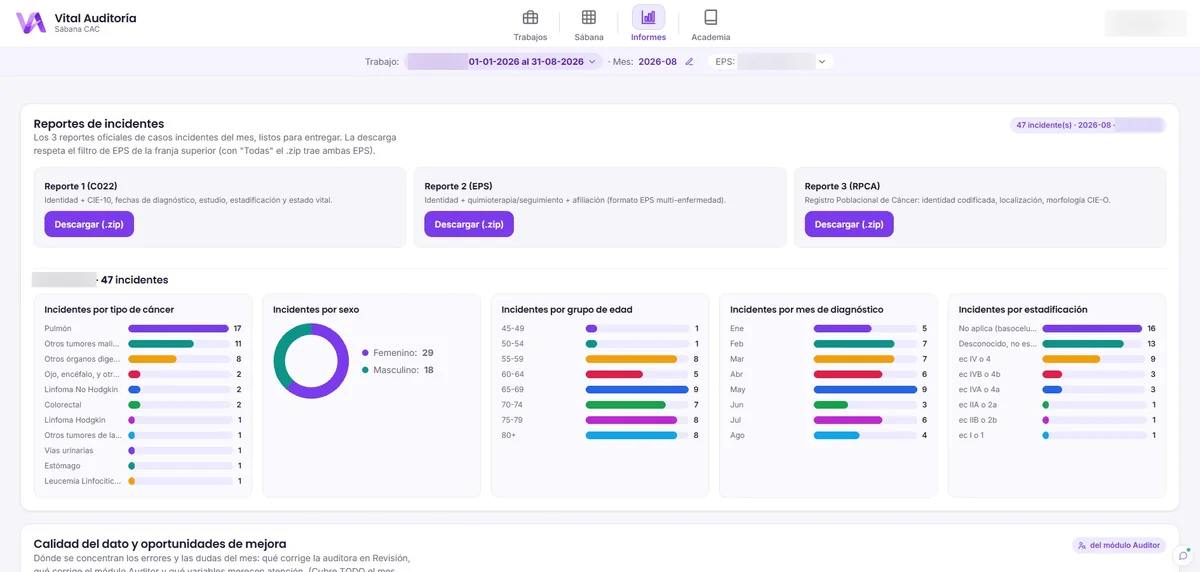Click the Pulmón bar in cancer types
The height and width of the screenshot is (572, 1200).
(x=178, y=328)
